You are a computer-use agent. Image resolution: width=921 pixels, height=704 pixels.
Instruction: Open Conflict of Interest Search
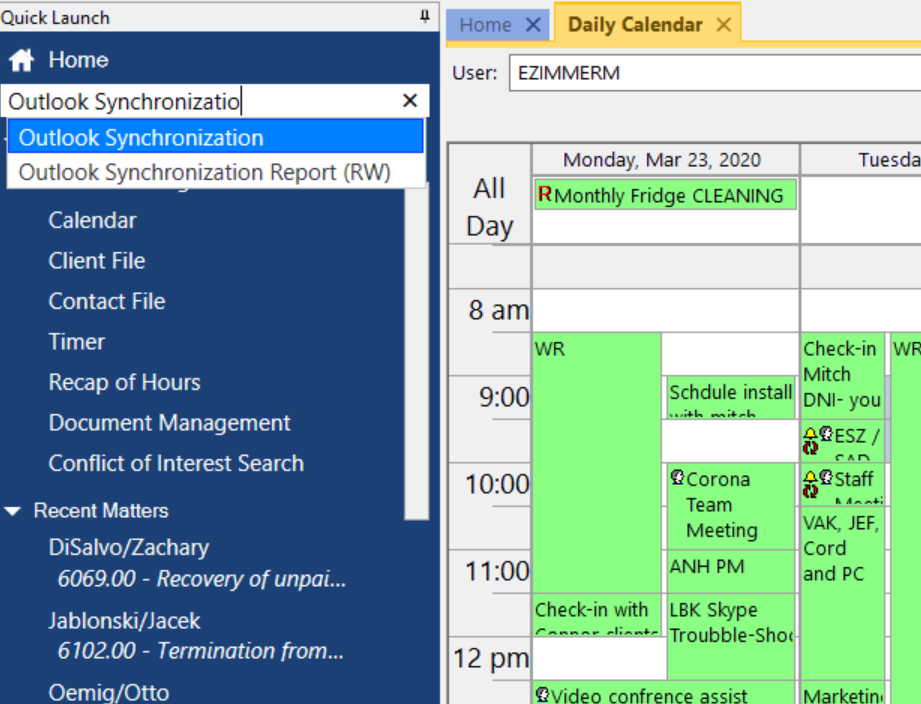point(176,463)
